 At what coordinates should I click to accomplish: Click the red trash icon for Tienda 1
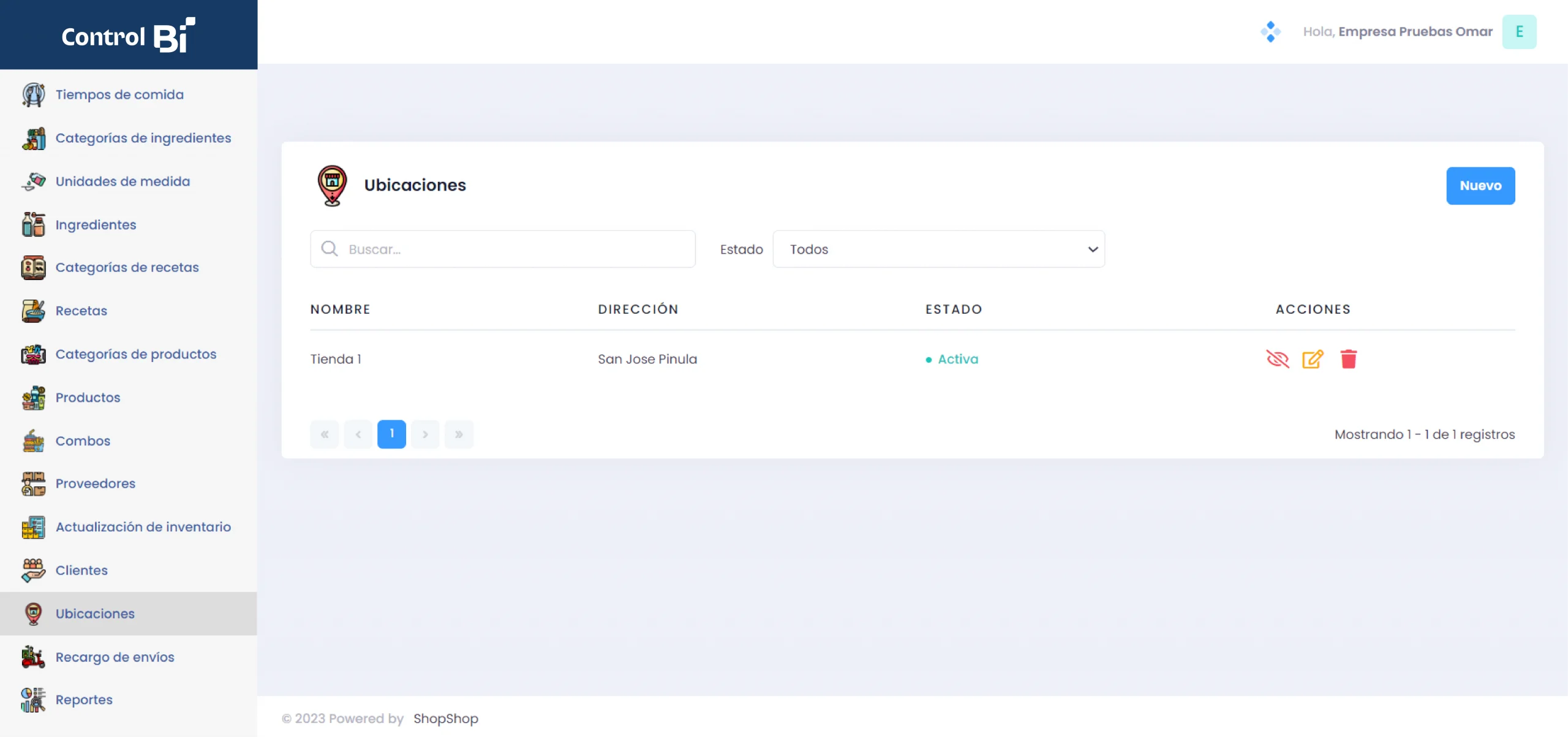pos(1349,359)
